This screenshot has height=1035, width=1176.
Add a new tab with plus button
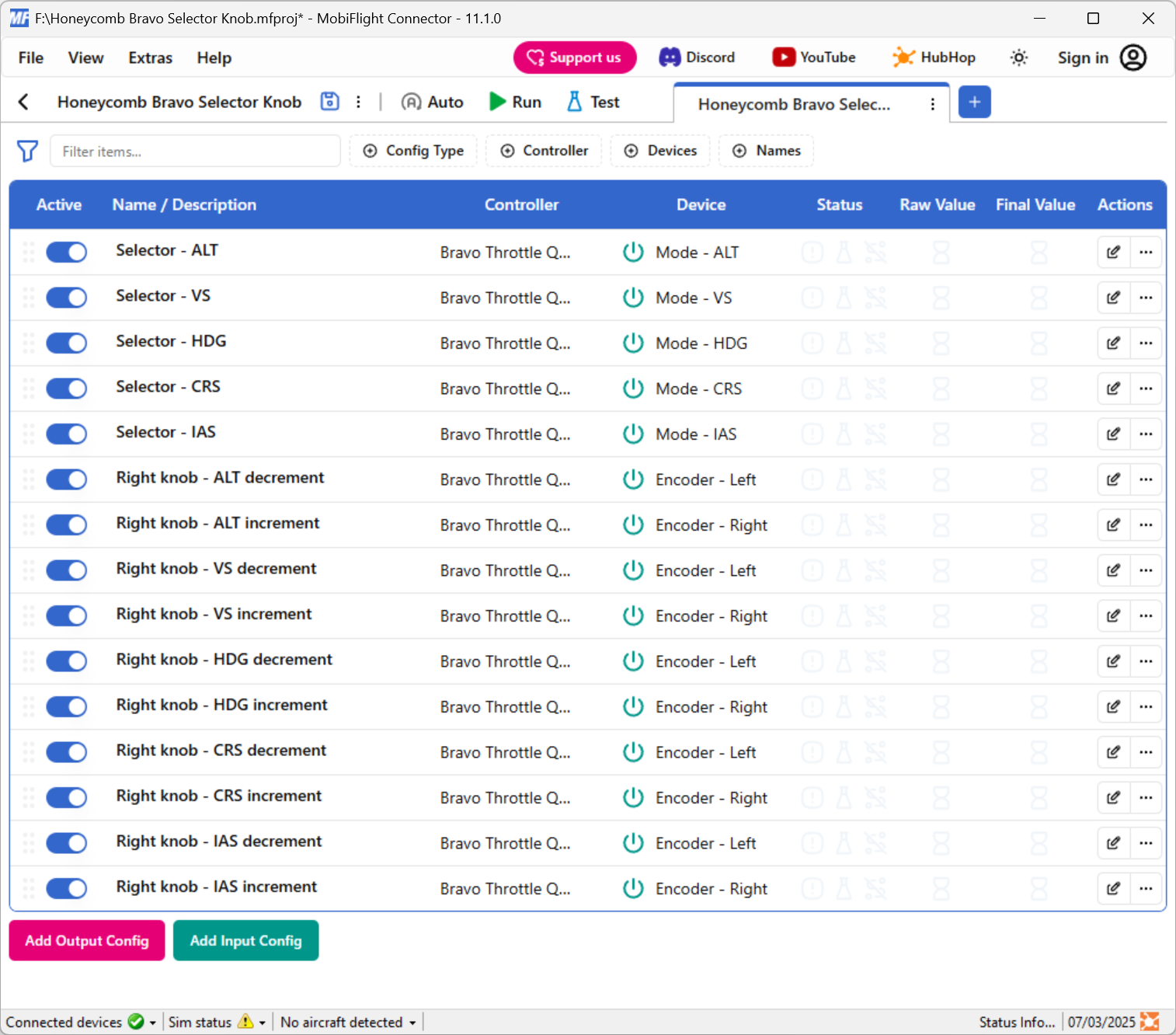(974, 102)
